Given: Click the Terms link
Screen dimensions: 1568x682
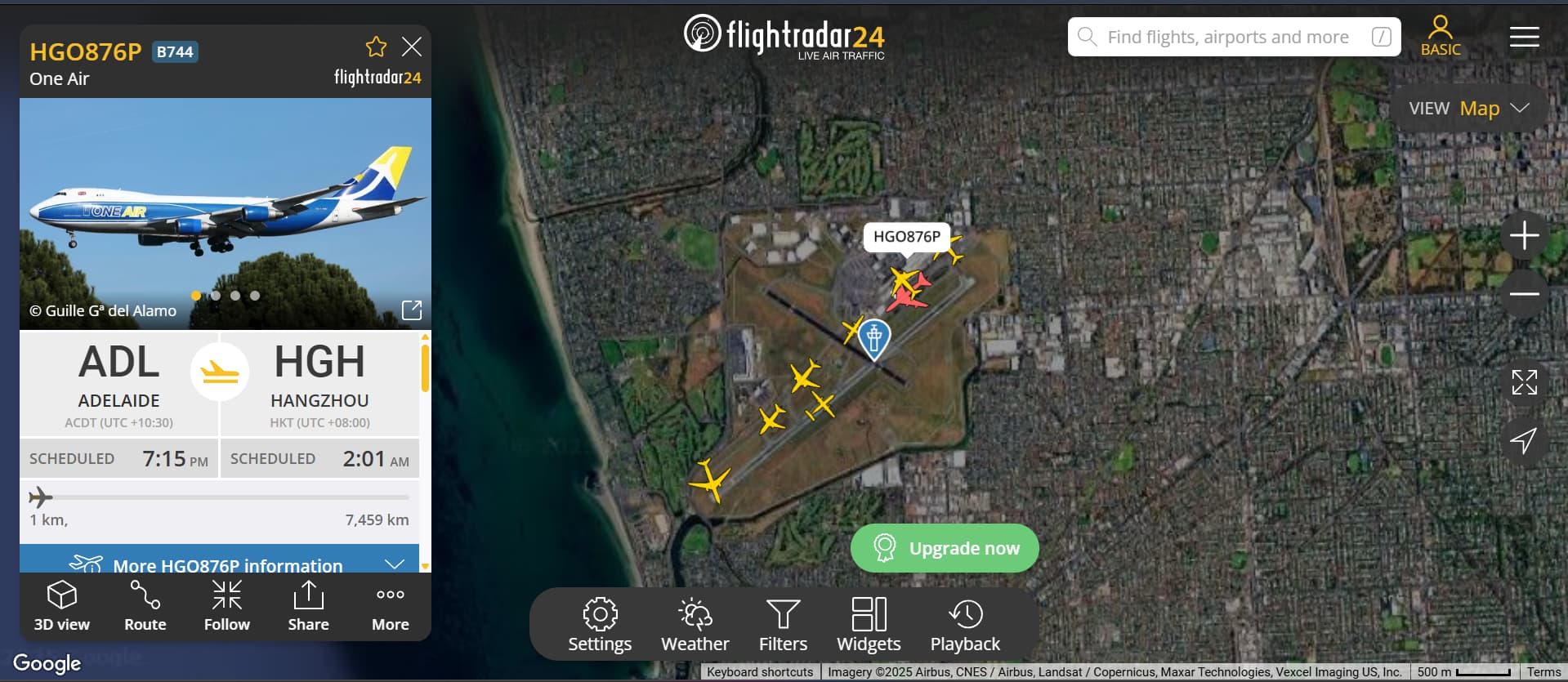Looking at the screenshot, I should (x=1543, y=672).
